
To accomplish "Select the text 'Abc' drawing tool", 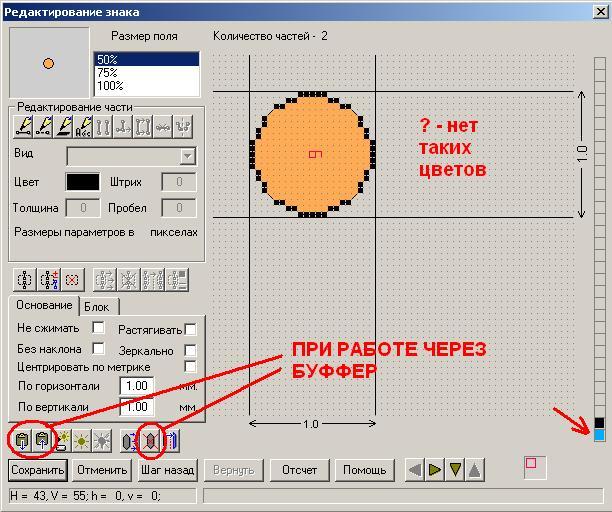I will 82,126.
